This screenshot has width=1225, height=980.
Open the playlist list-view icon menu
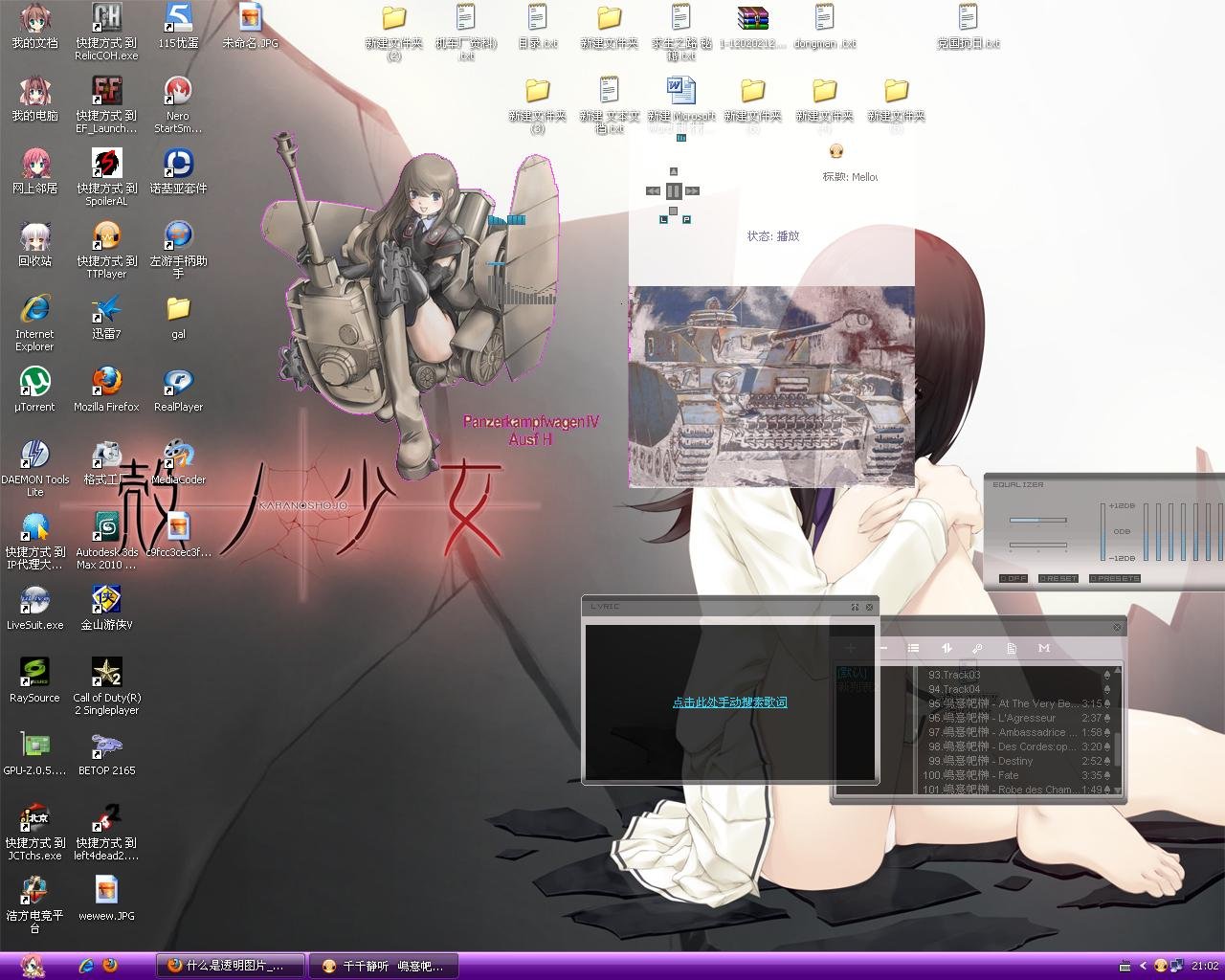(x=913, y=649)
